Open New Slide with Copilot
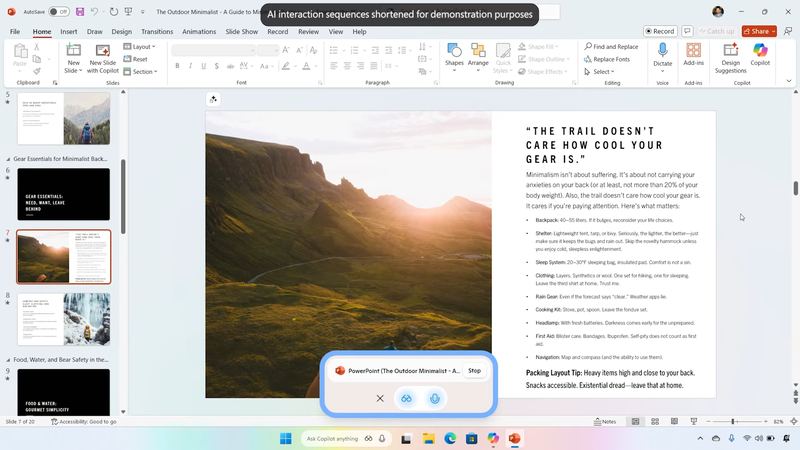 (103, 58)
